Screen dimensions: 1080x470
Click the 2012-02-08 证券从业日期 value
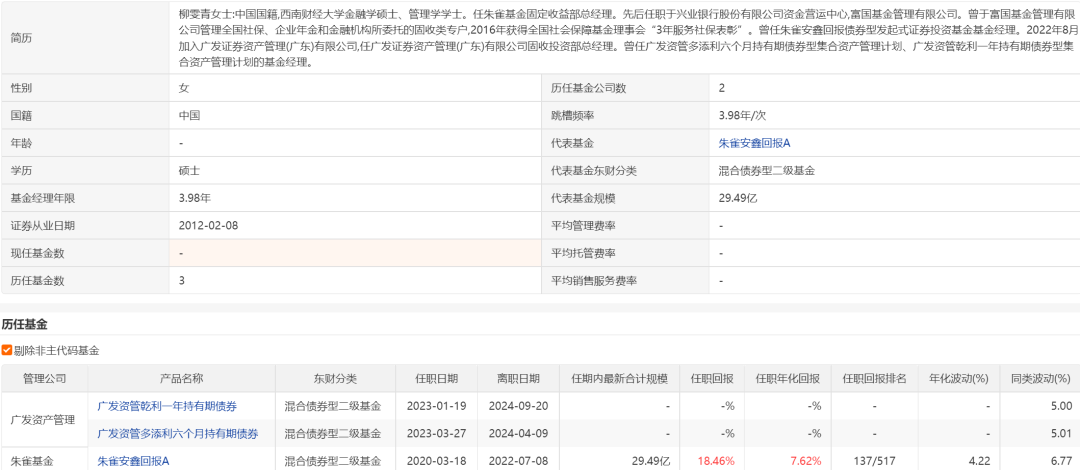209,225
